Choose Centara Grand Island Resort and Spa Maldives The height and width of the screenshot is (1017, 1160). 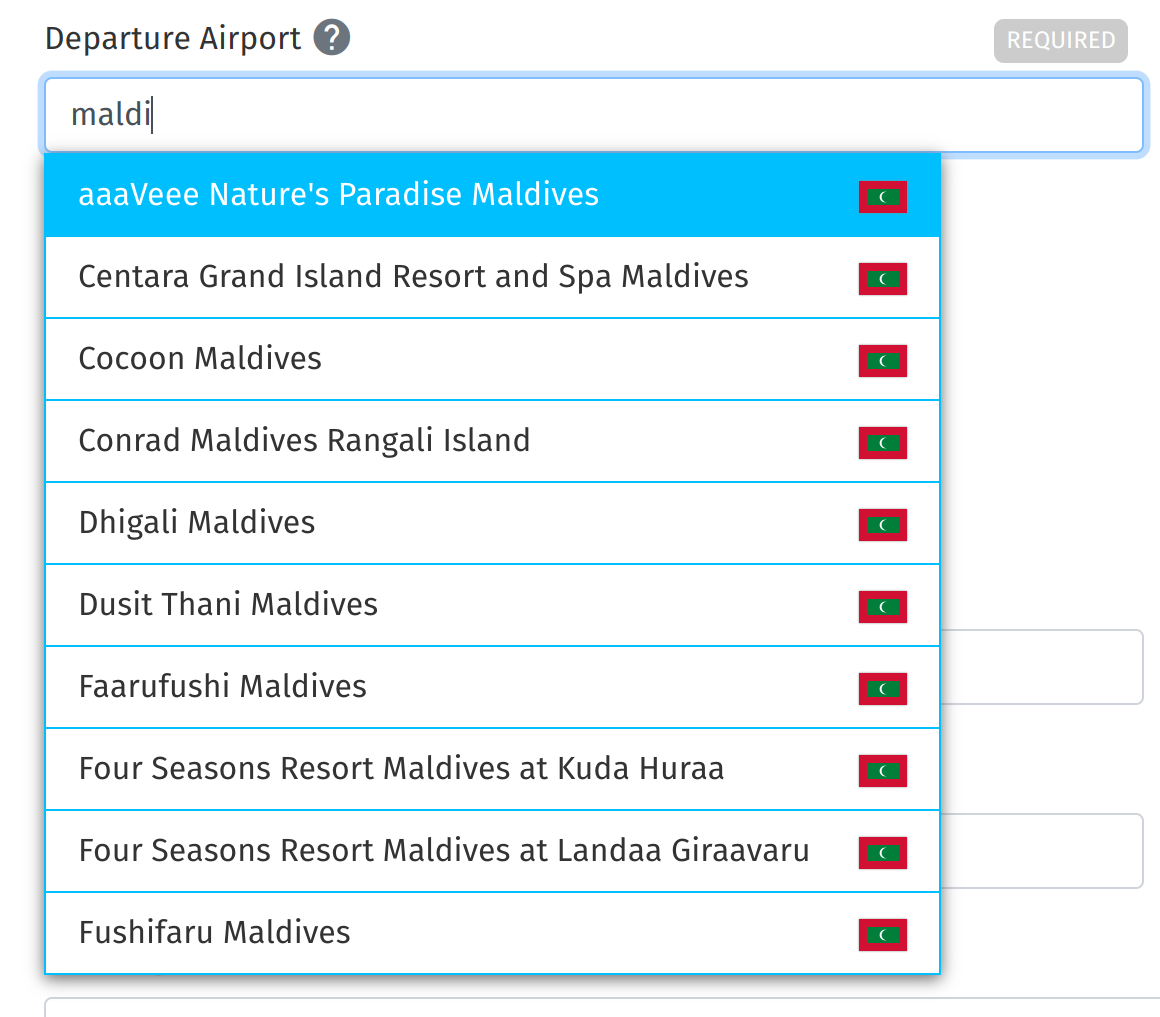tap(493, 277)
